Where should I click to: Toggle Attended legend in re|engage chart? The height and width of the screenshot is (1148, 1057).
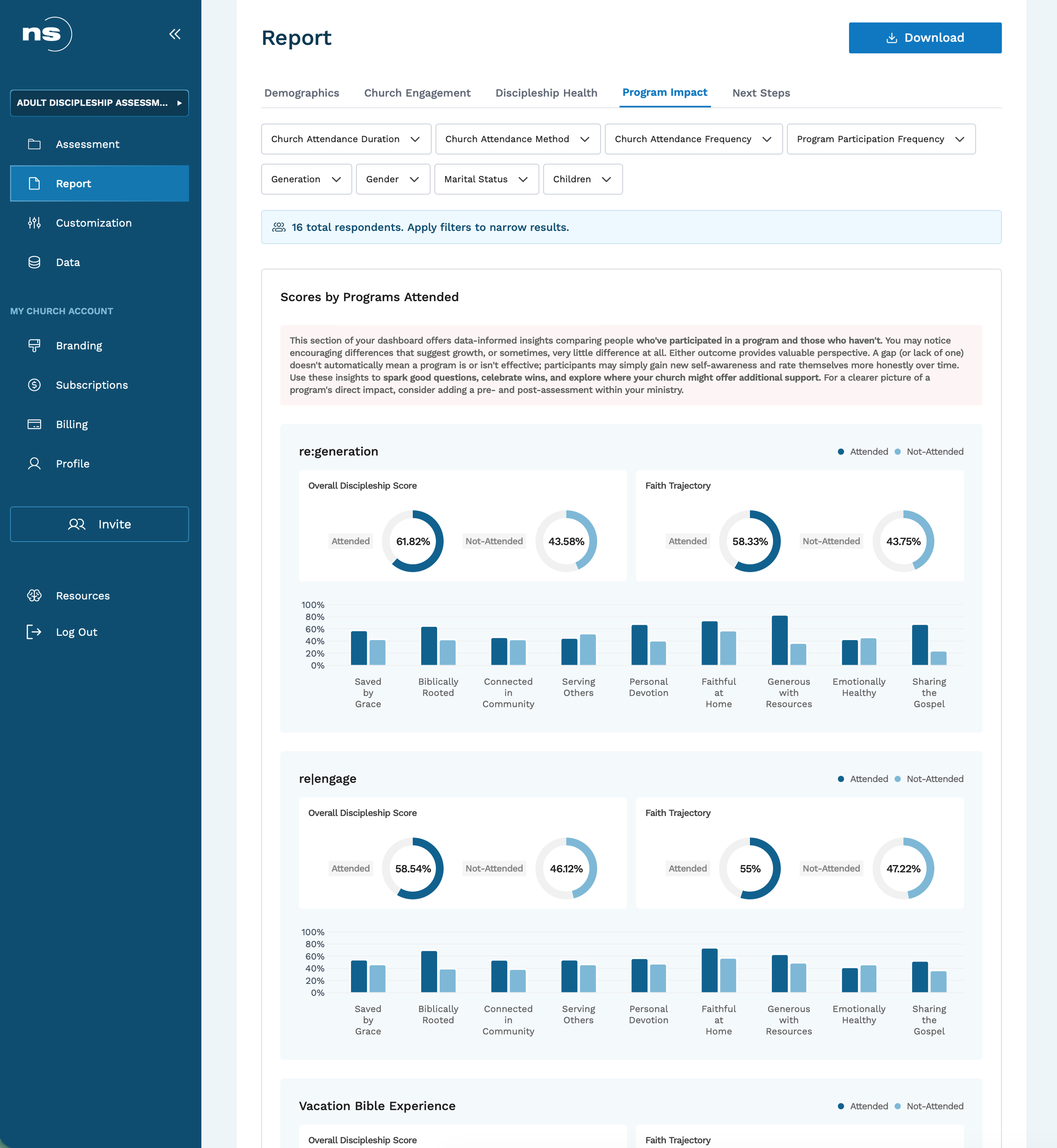863,779
